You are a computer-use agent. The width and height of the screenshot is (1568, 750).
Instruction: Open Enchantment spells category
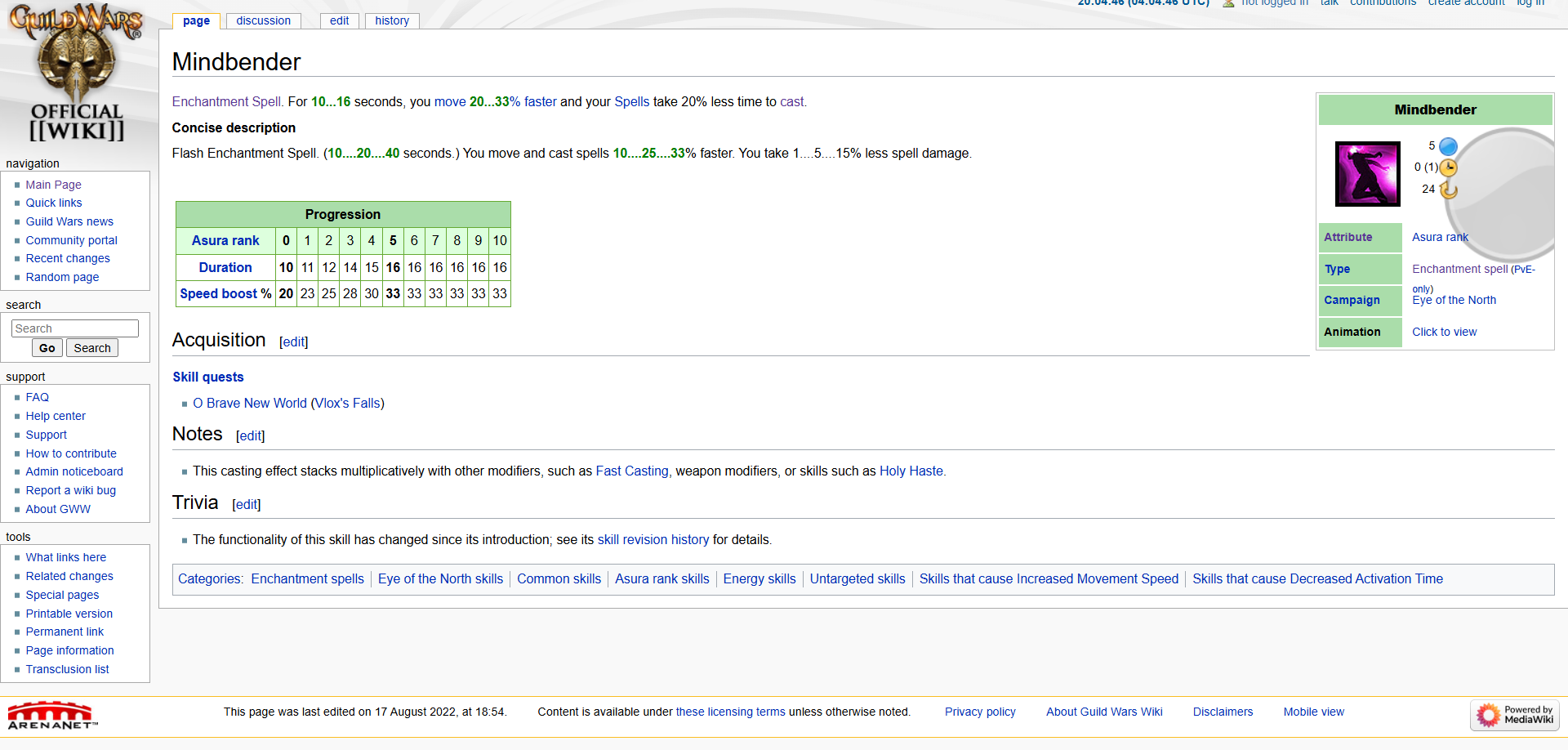coord(308,578)
